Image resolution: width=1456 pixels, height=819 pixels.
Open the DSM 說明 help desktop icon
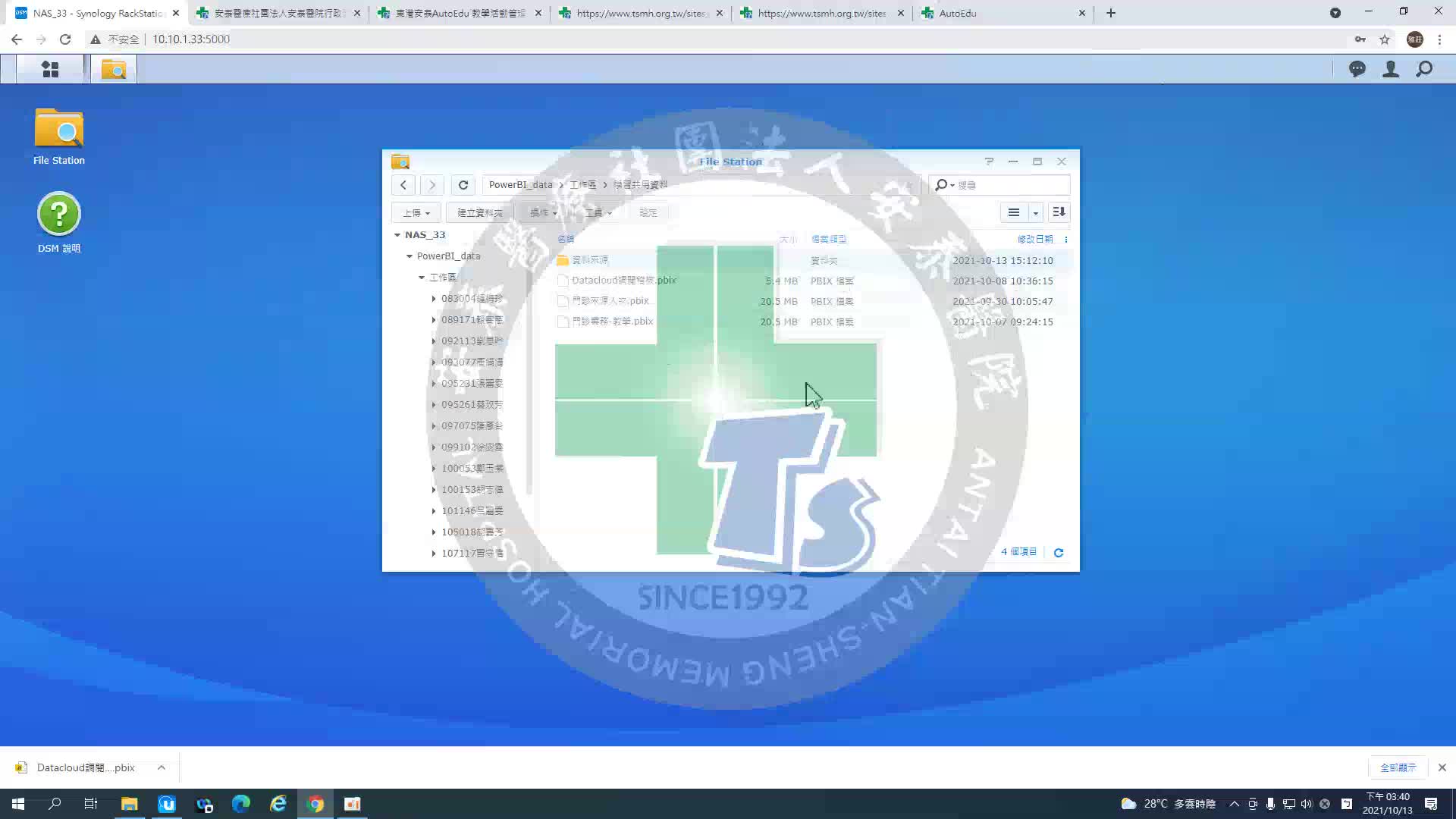coord(59,222)
